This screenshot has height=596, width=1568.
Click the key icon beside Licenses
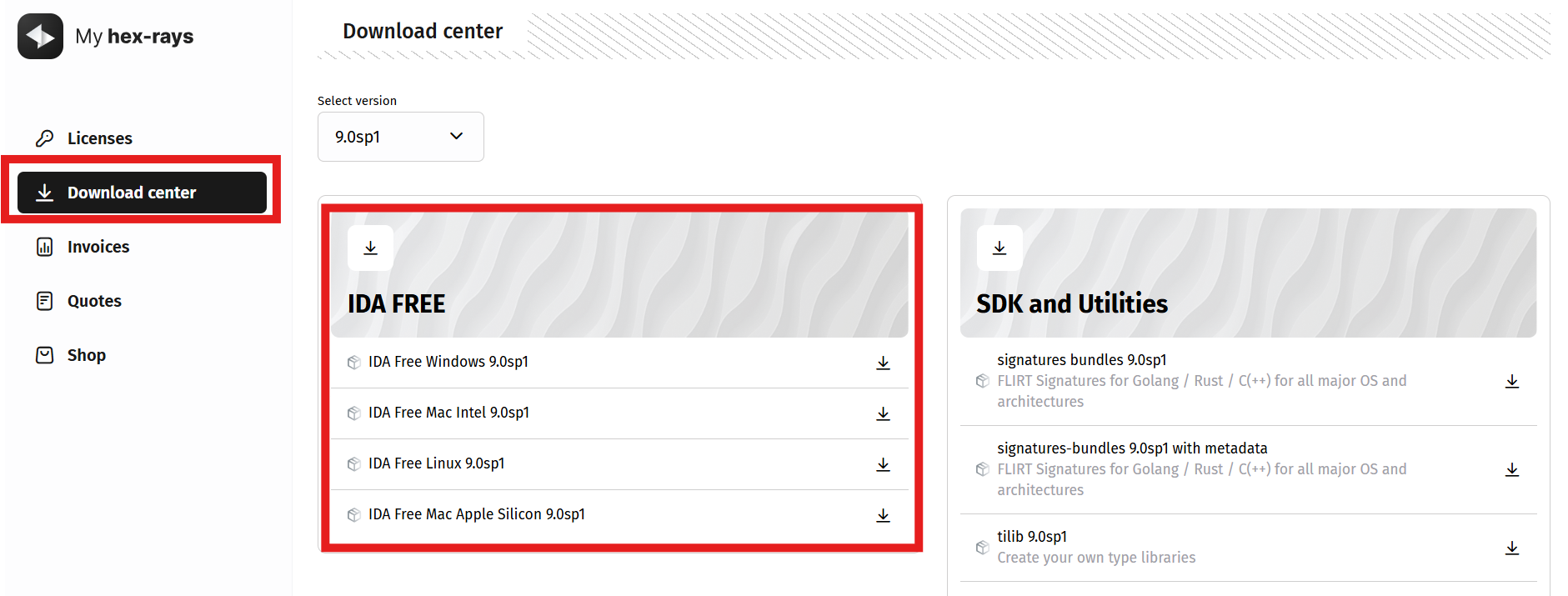click(x=45, y=138)
